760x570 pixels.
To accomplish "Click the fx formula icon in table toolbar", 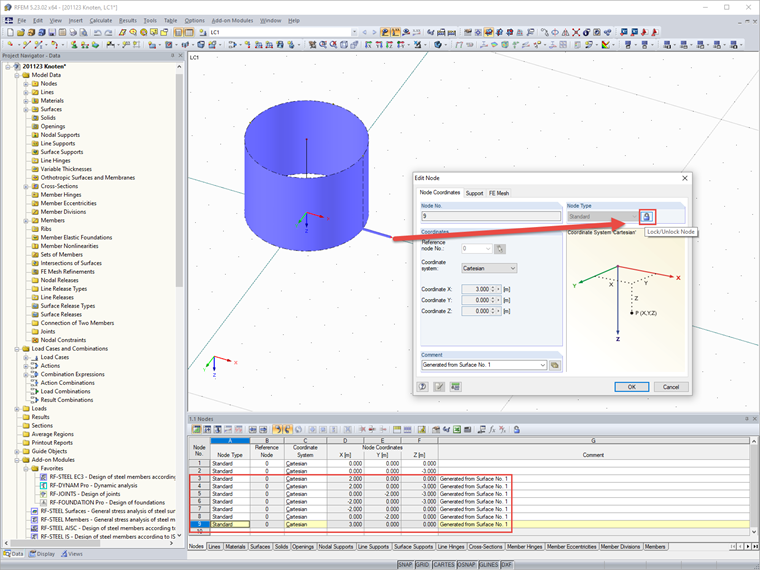I will (492, 429).
